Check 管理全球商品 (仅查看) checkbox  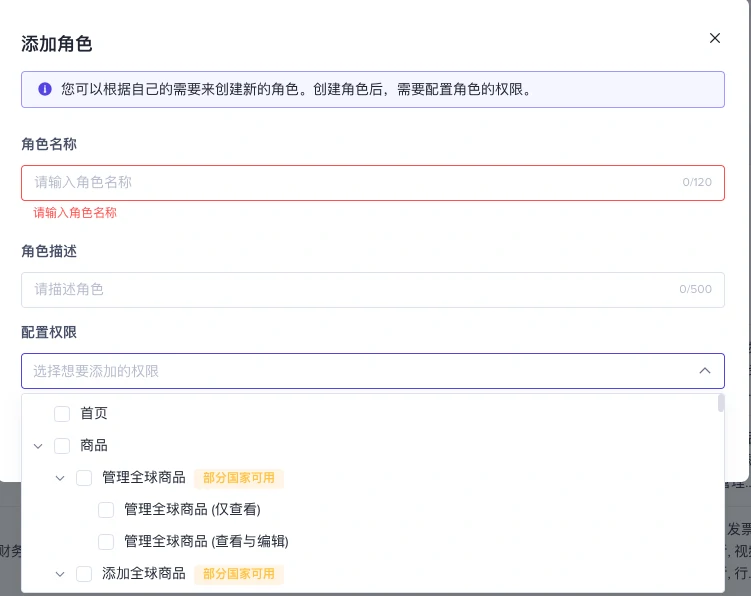click(x=106, y=510)
